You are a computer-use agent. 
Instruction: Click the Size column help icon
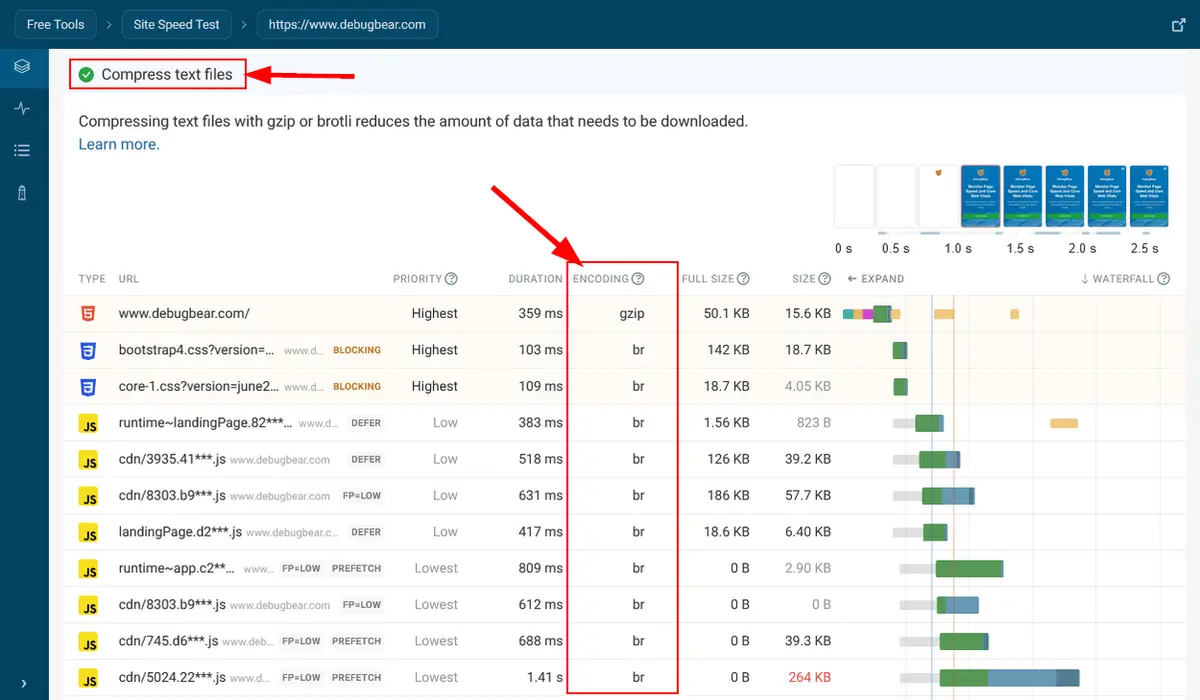pyautogui.click(x=824, y=279)
